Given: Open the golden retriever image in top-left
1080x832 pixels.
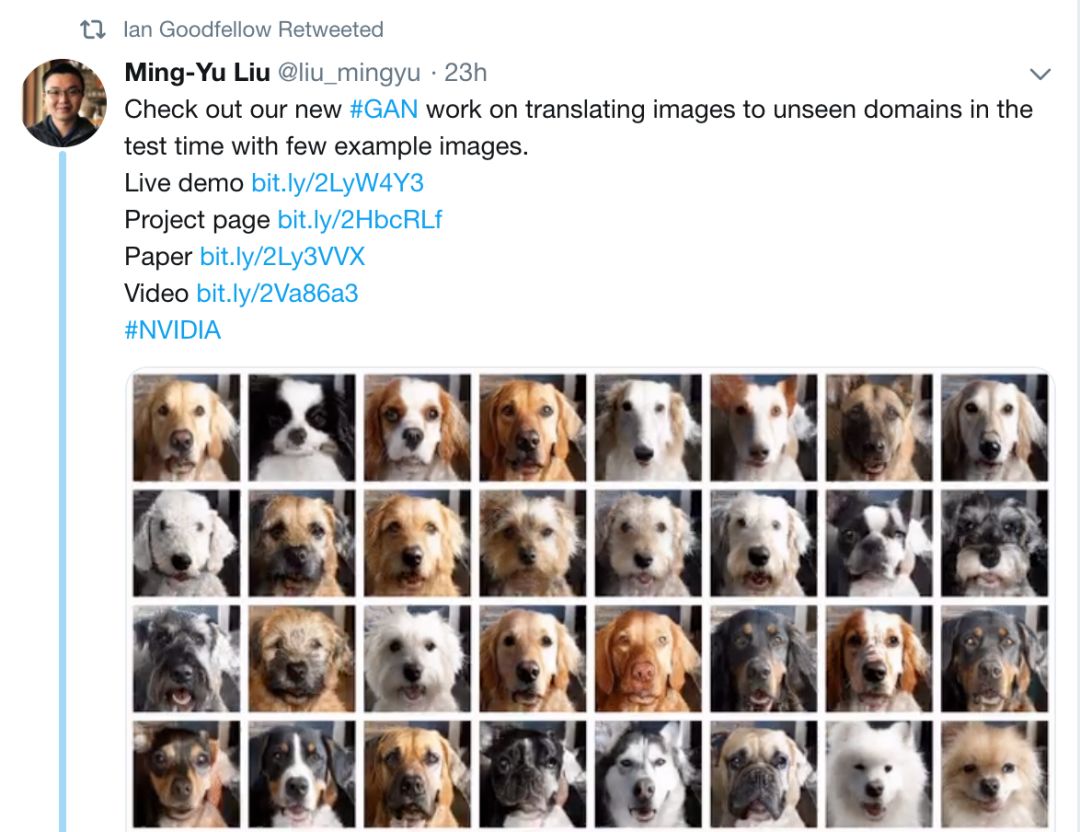Looking at the screenshot, I should coord(187,428).
